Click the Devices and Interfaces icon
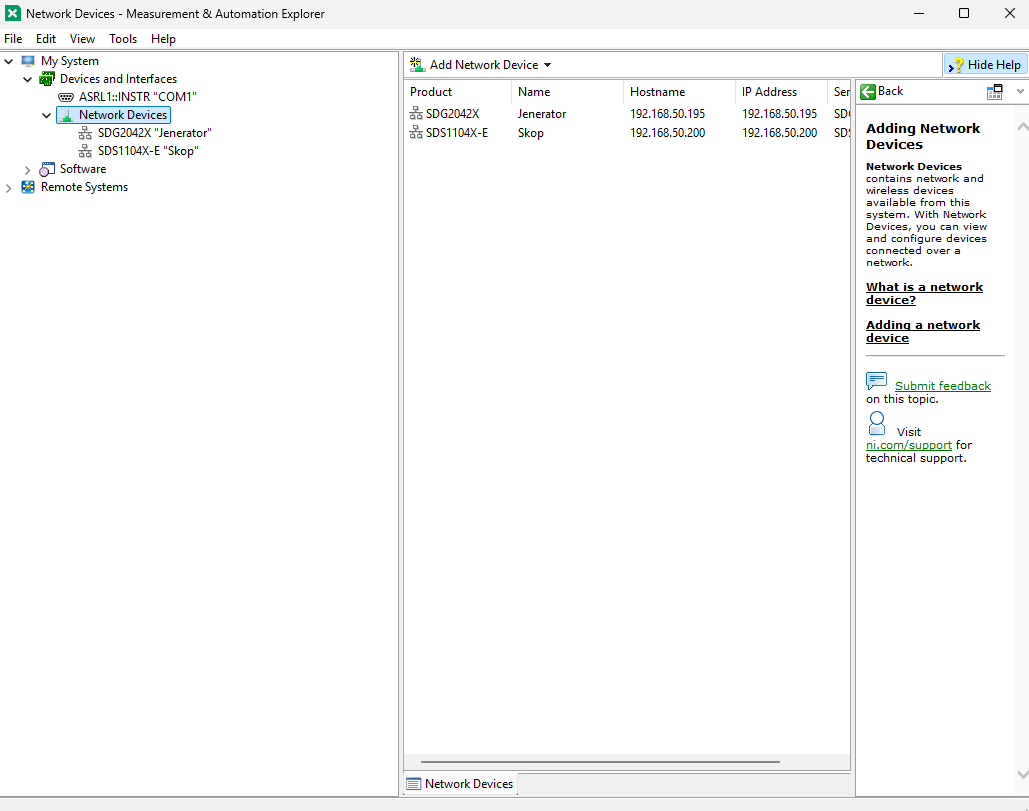The height and width of the screenshot is (811, 1029). pos(47,79)
